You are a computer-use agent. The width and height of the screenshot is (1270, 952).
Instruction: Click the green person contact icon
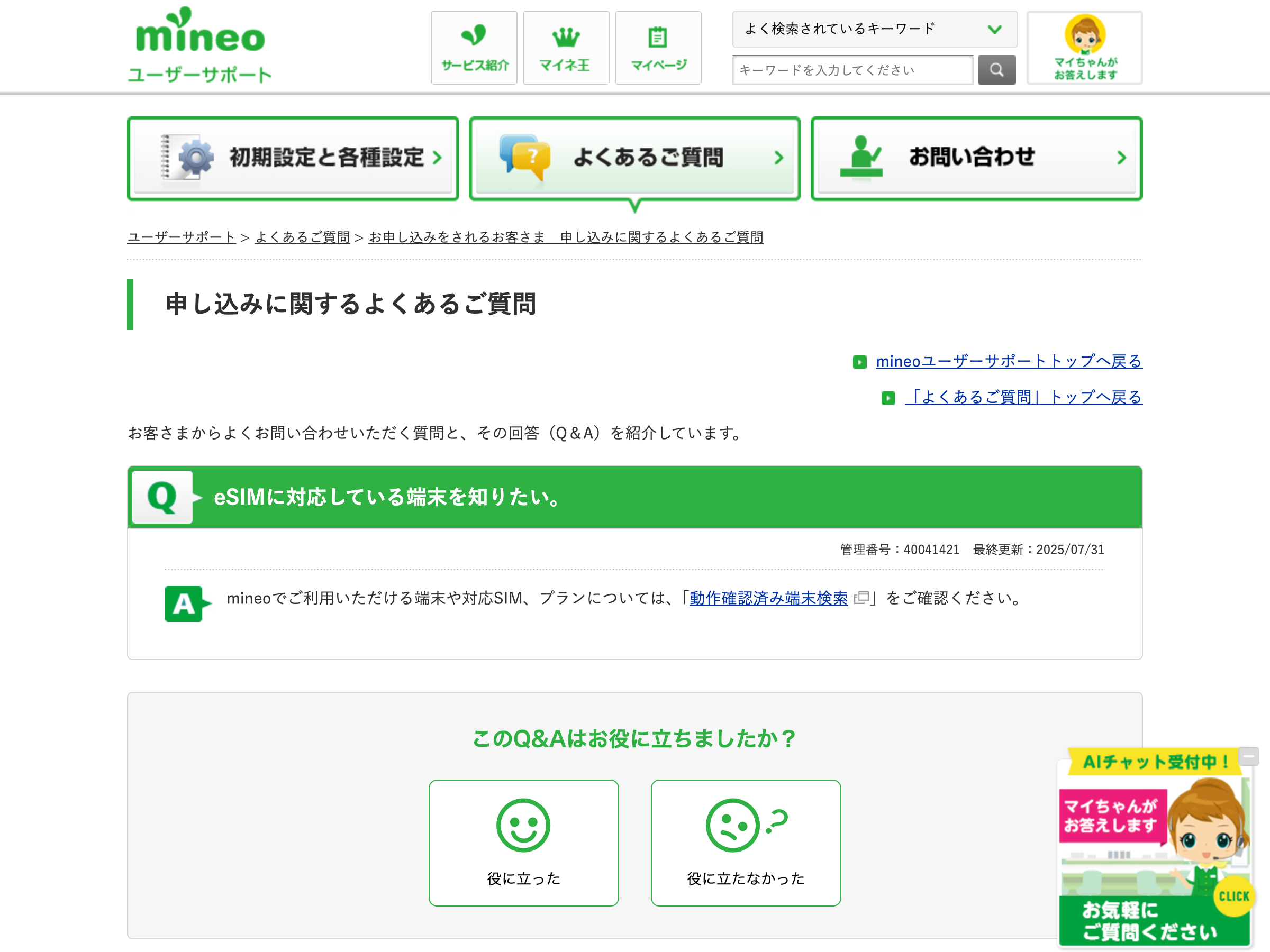(861, 157)
